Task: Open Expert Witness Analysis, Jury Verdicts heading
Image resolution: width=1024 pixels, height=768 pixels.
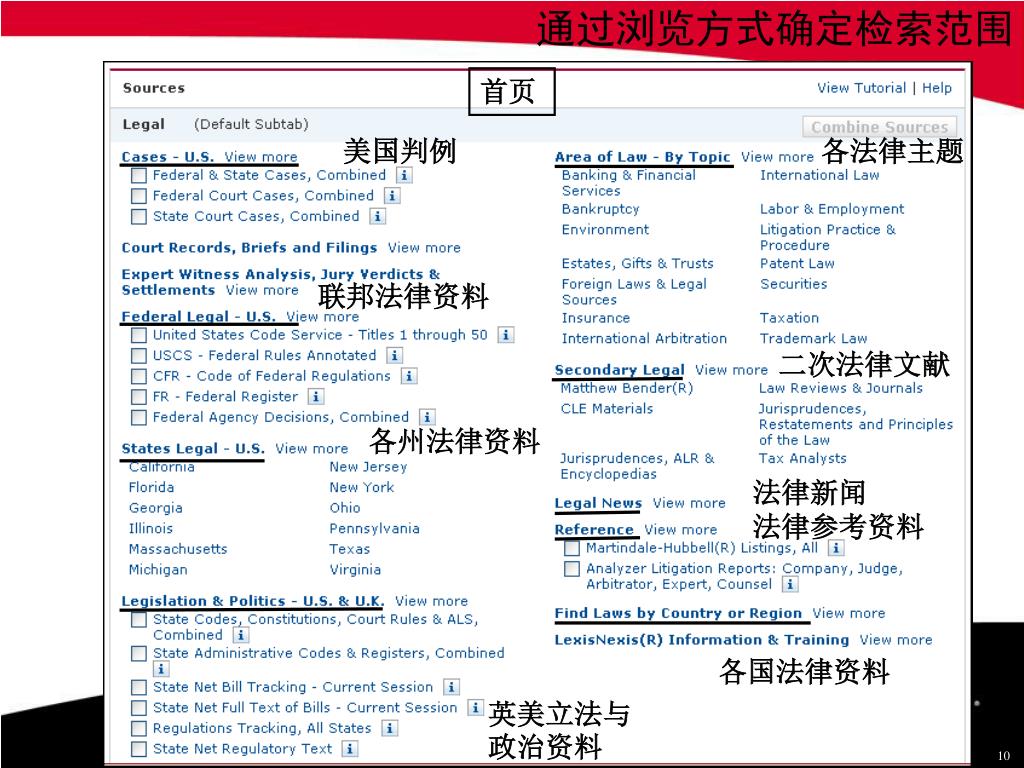Action: click(x=281, y=282)
